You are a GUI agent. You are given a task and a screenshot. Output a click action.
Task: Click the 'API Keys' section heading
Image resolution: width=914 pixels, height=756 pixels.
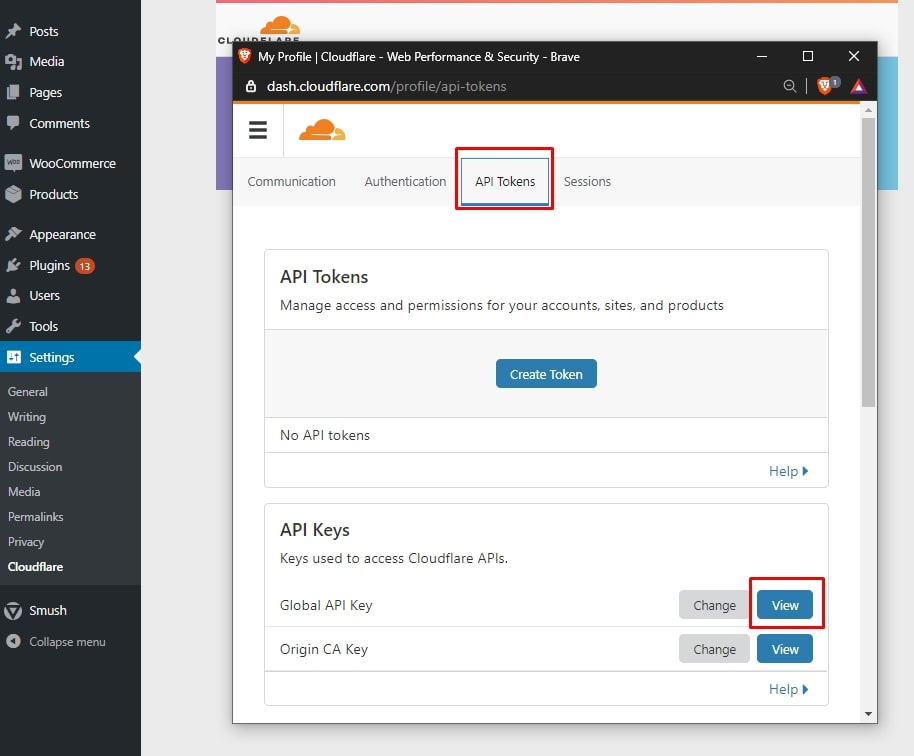pyautogui.click(x=315, y=530)
